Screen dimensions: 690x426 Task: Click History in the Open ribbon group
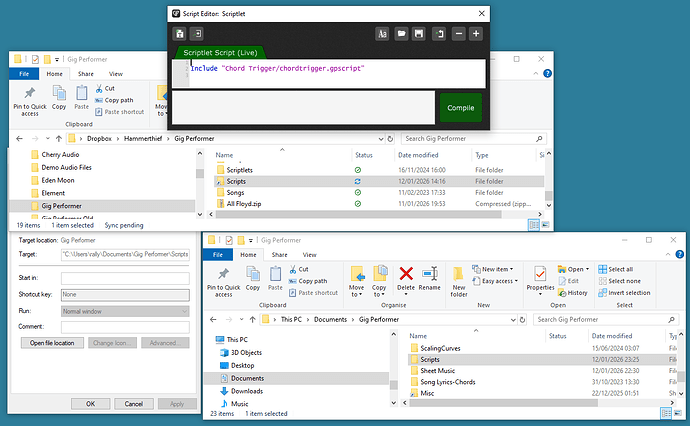click(x=572, y=293)
